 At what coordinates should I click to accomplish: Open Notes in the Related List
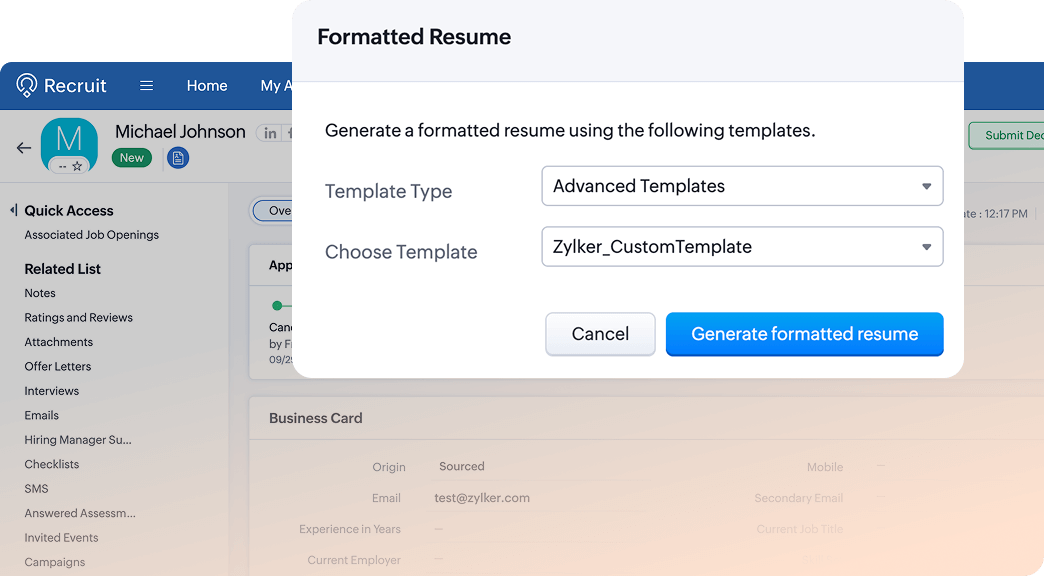pos(40,293)
